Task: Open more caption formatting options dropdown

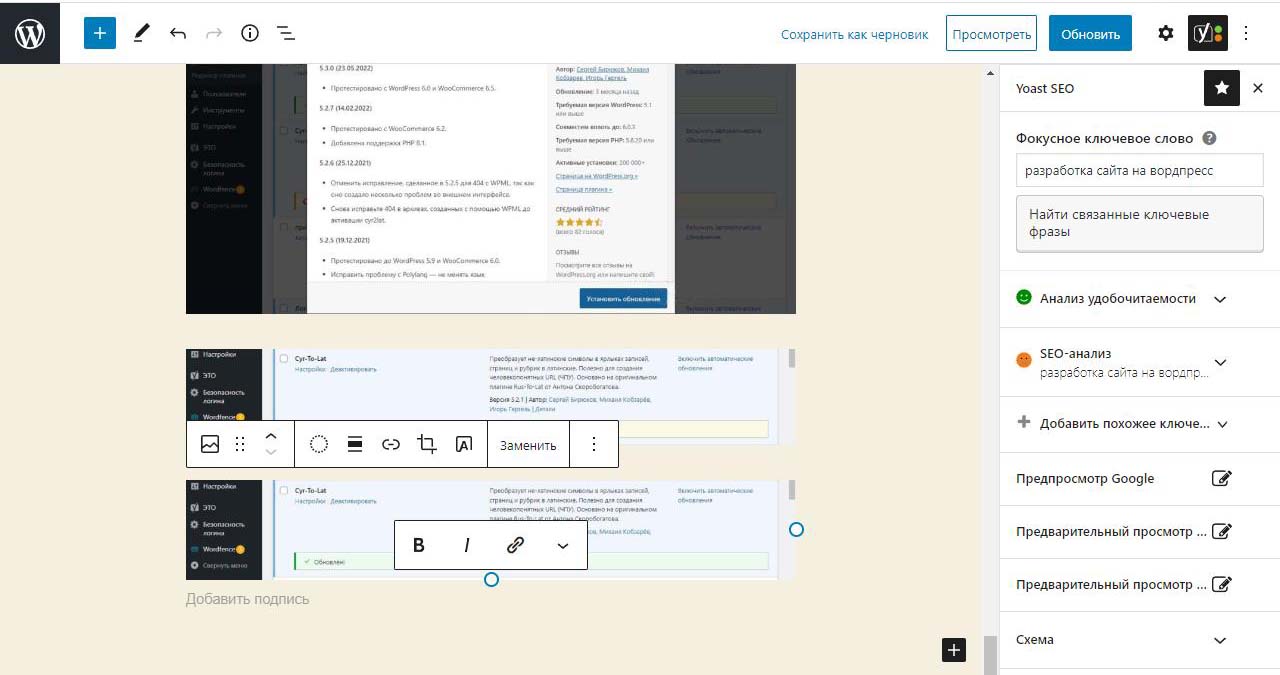Action: pyautogui.click(x=563, y=545)
